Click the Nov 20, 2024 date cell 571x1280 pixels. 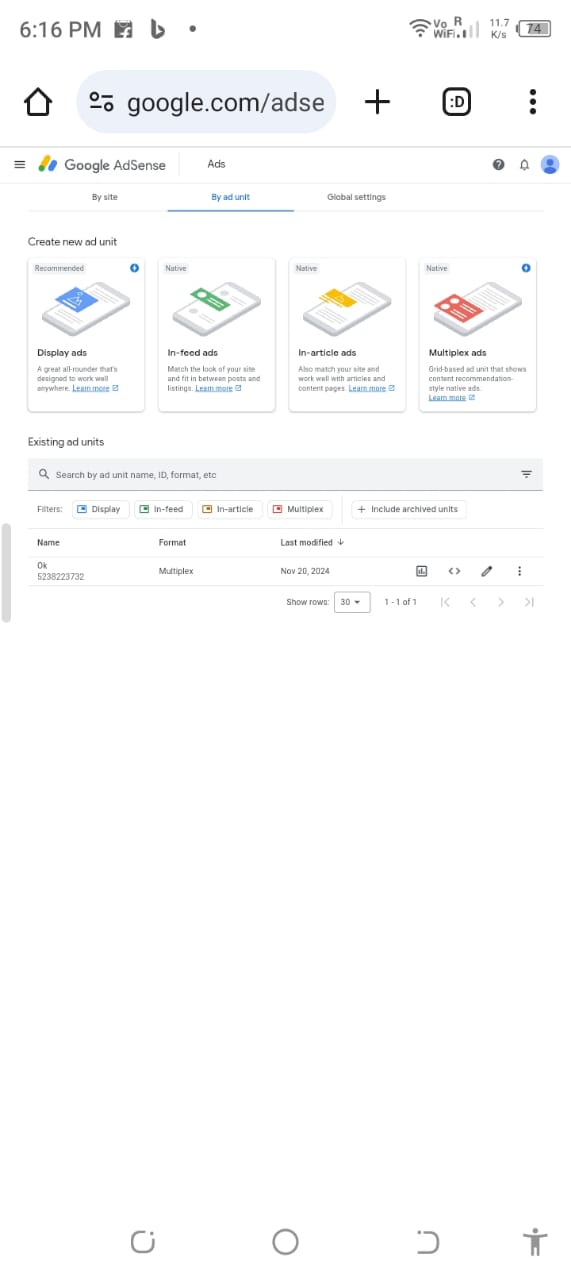tap(305, 571)
